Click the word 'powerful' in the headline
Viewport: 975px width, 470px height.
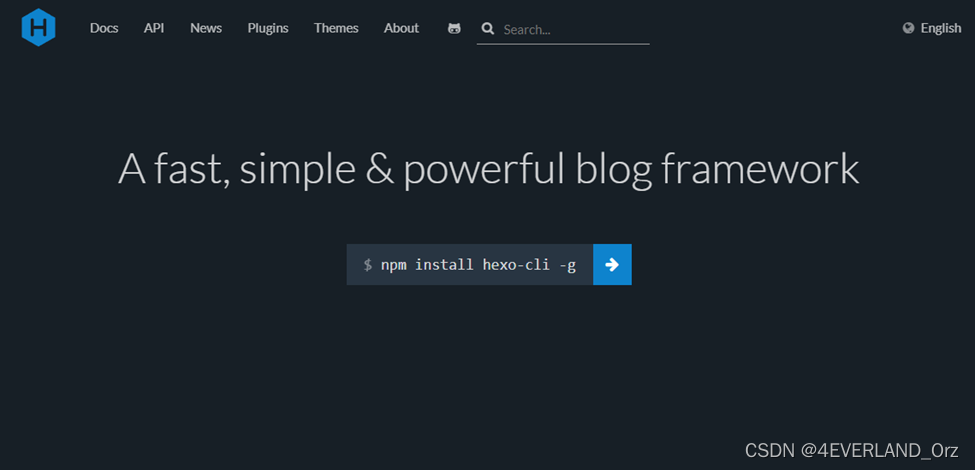(484, 169)
